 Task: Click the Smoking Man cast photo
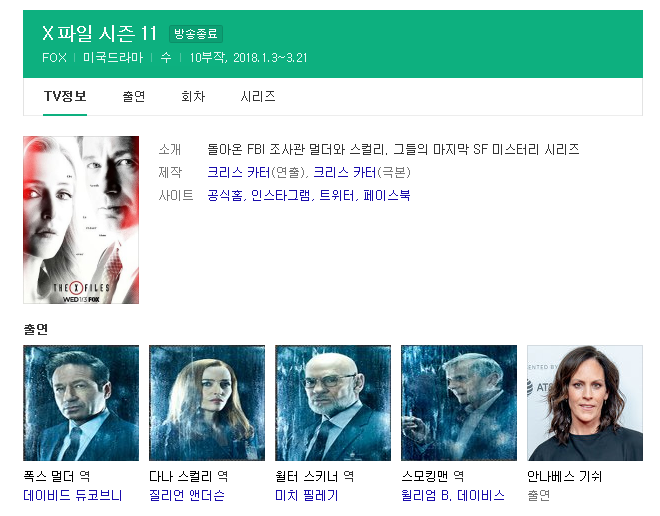(459, 403)
